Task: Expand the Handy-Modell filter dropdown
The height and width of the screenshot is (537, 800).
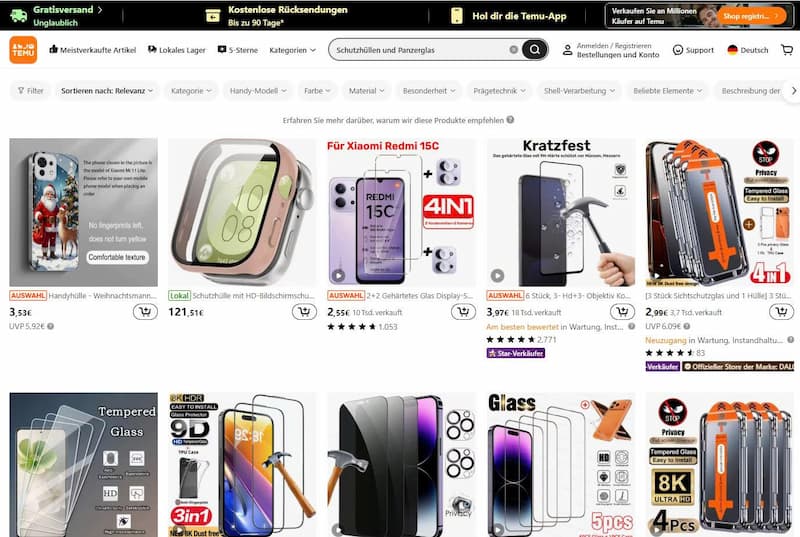Action: [258, 91]
